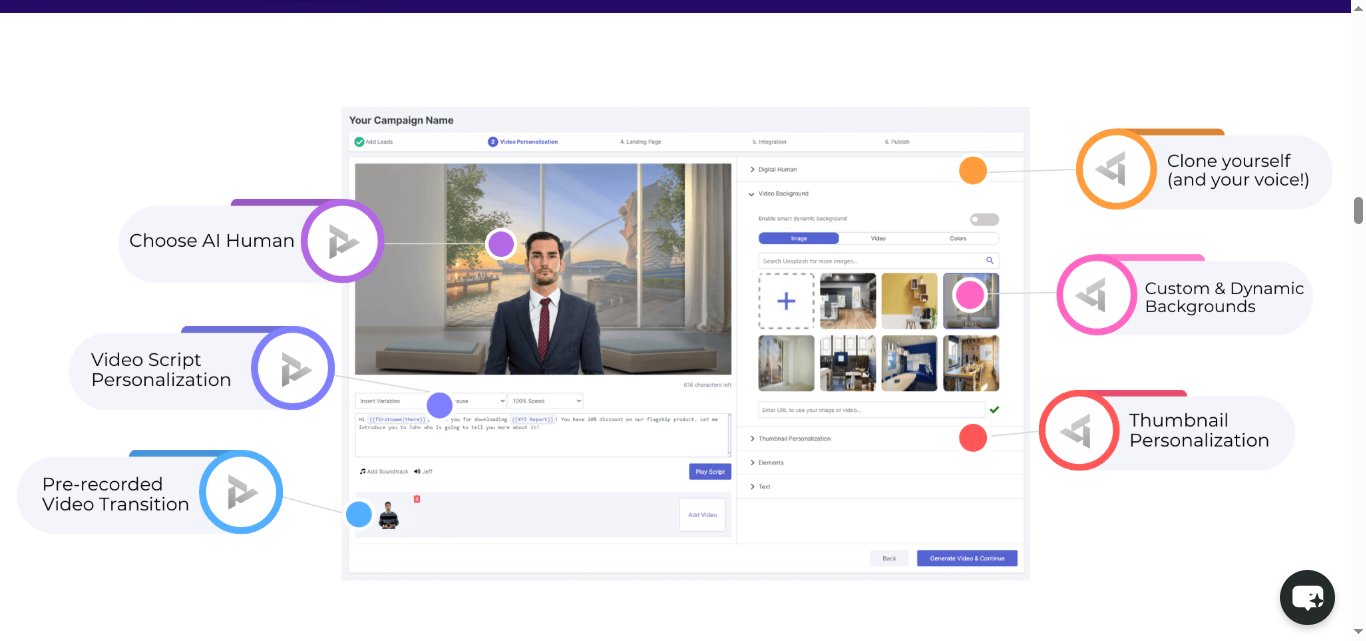
Task: Go to the Publish step
Action: (x=897, y=142)
